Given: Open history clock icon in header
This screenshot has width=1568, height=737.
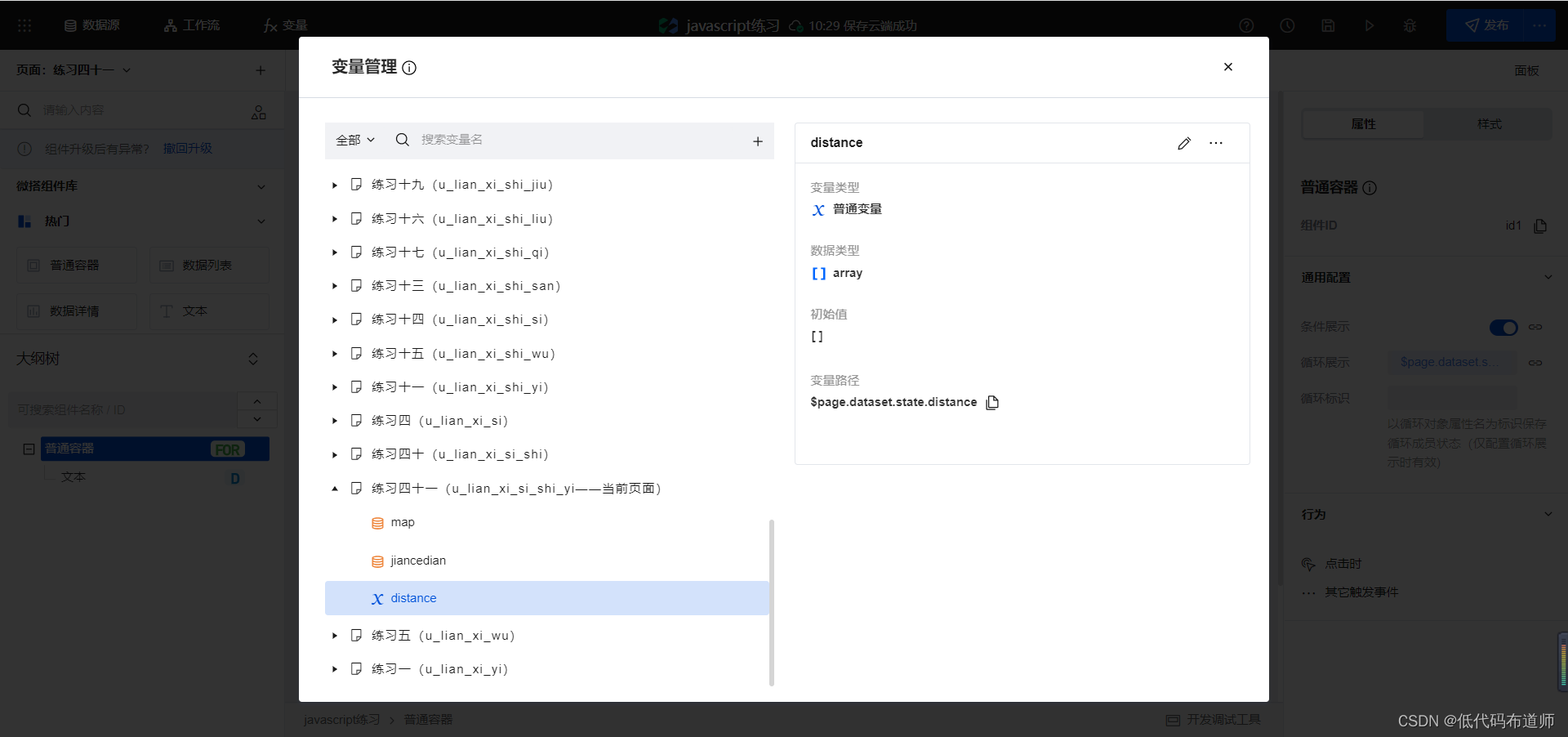Looking at the screenshot, I should (x=1287, y=25).
